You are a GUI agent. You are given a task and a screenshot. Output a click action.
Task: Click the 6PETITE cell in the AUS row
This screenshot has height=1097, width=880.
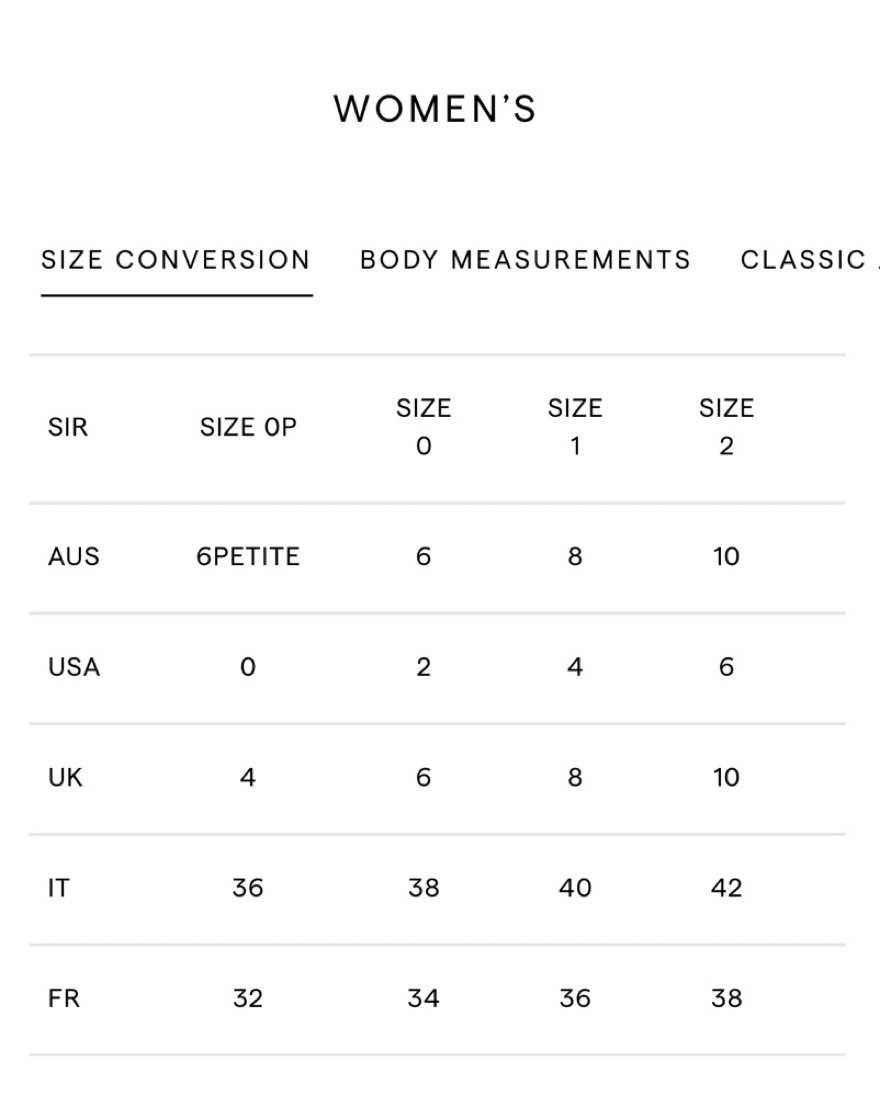point(248,557)
